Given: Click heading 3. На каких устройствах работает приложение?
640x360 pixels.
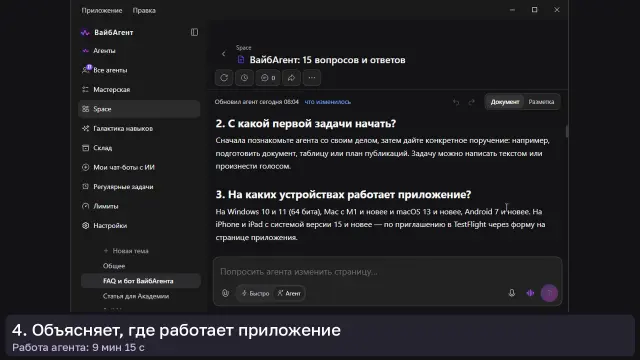Looking at the screenshot, I should 343,195.
